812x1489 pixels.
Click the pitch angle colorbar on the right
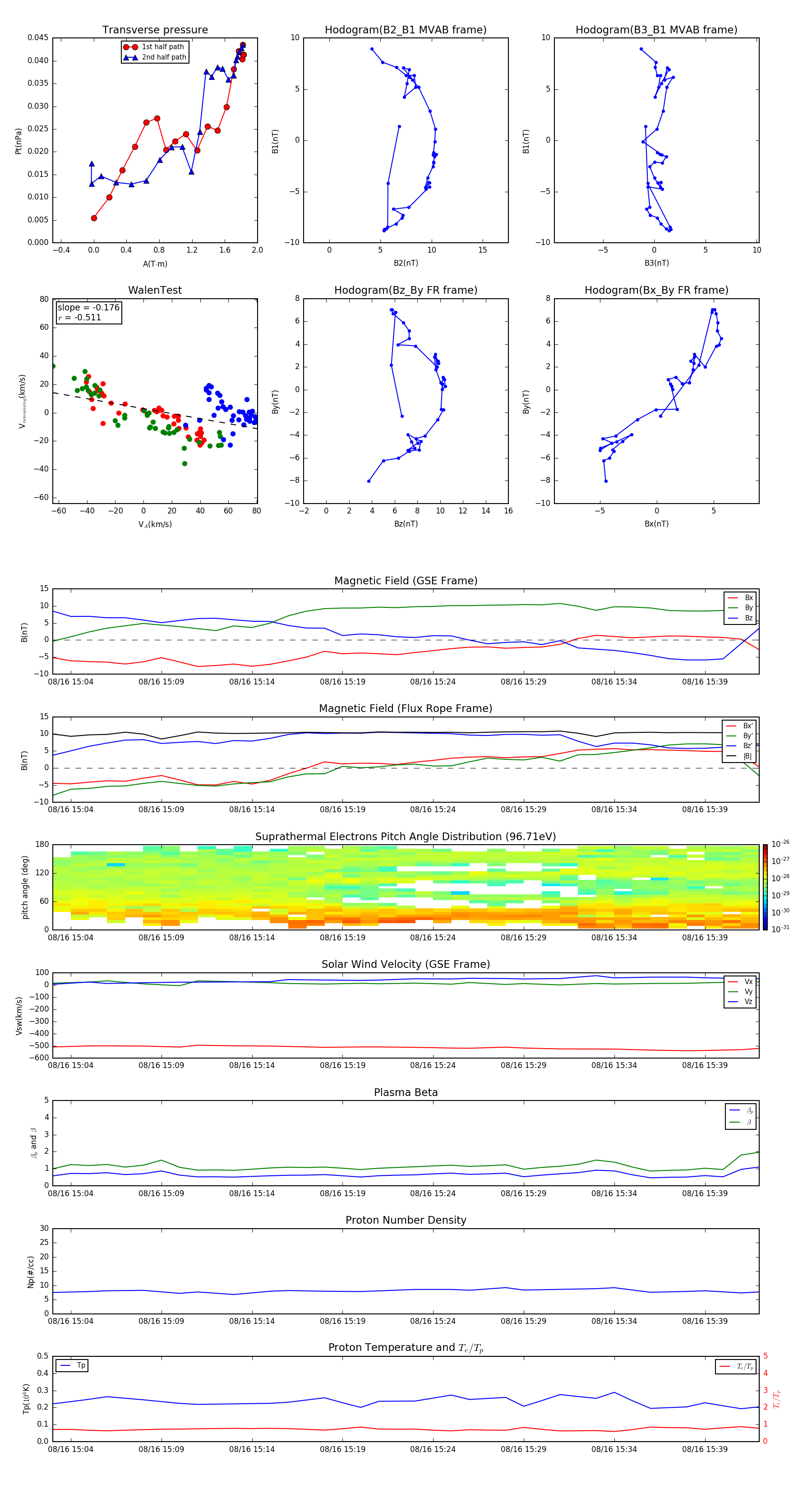click(x=765, y=886)
